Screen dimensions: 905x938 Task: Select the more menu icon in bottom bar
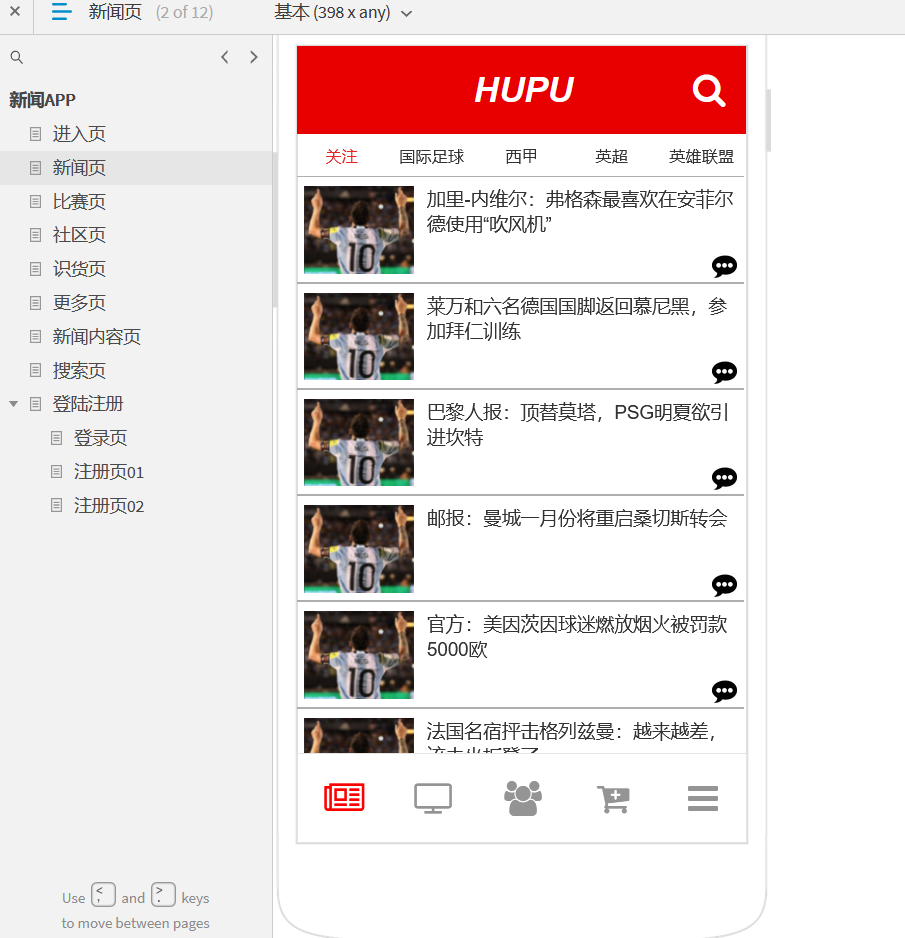coord(703,799)
